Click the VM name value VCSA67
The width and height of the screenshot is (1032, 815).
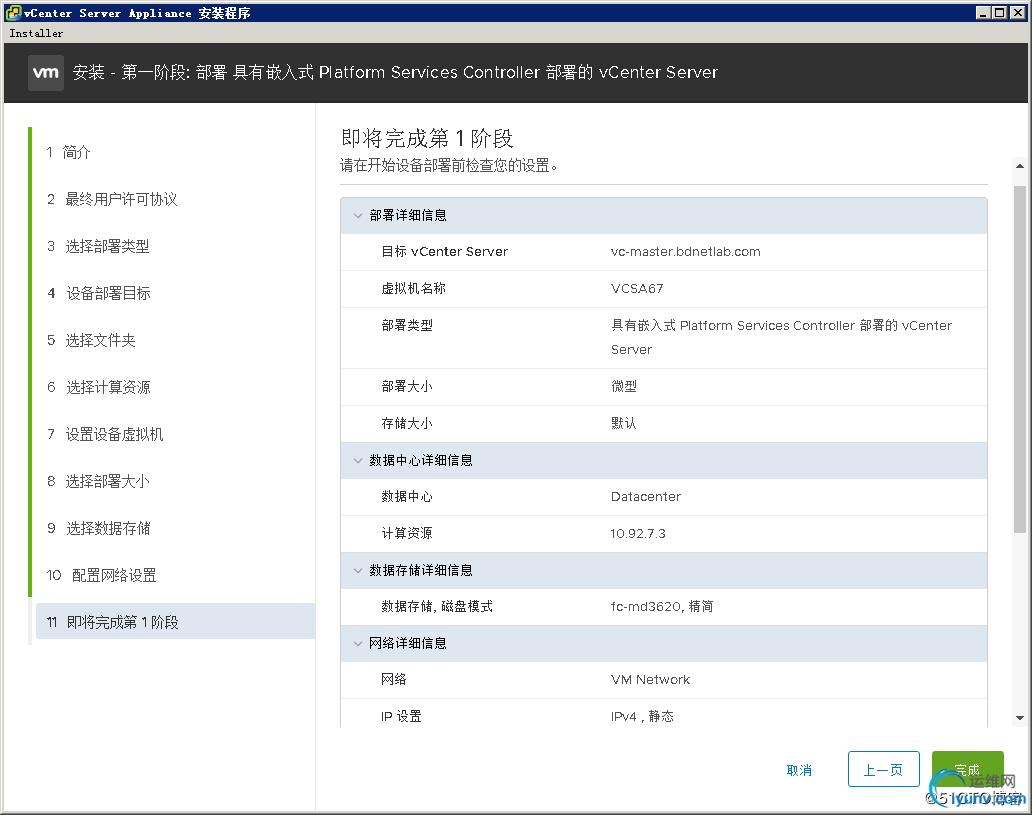pos(636,288)
